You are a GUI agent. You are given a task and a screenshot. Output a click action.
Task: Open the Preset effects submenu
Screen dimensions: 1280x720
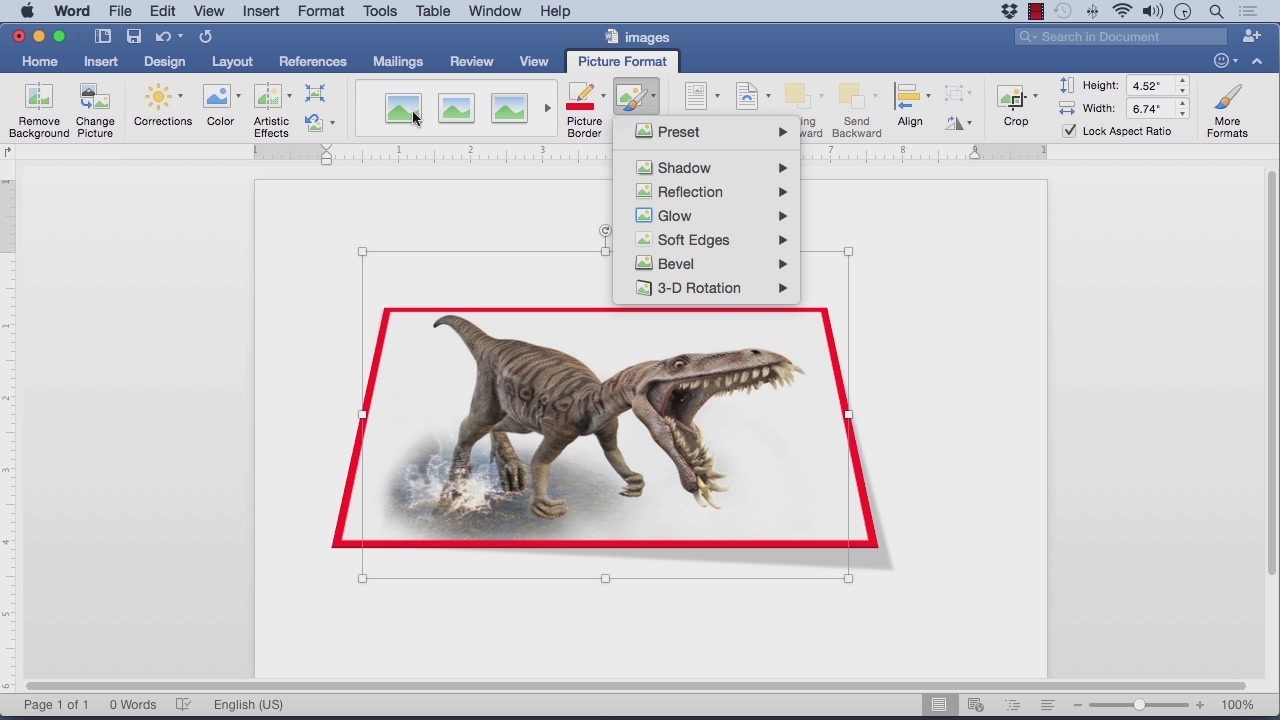[706, 132]
